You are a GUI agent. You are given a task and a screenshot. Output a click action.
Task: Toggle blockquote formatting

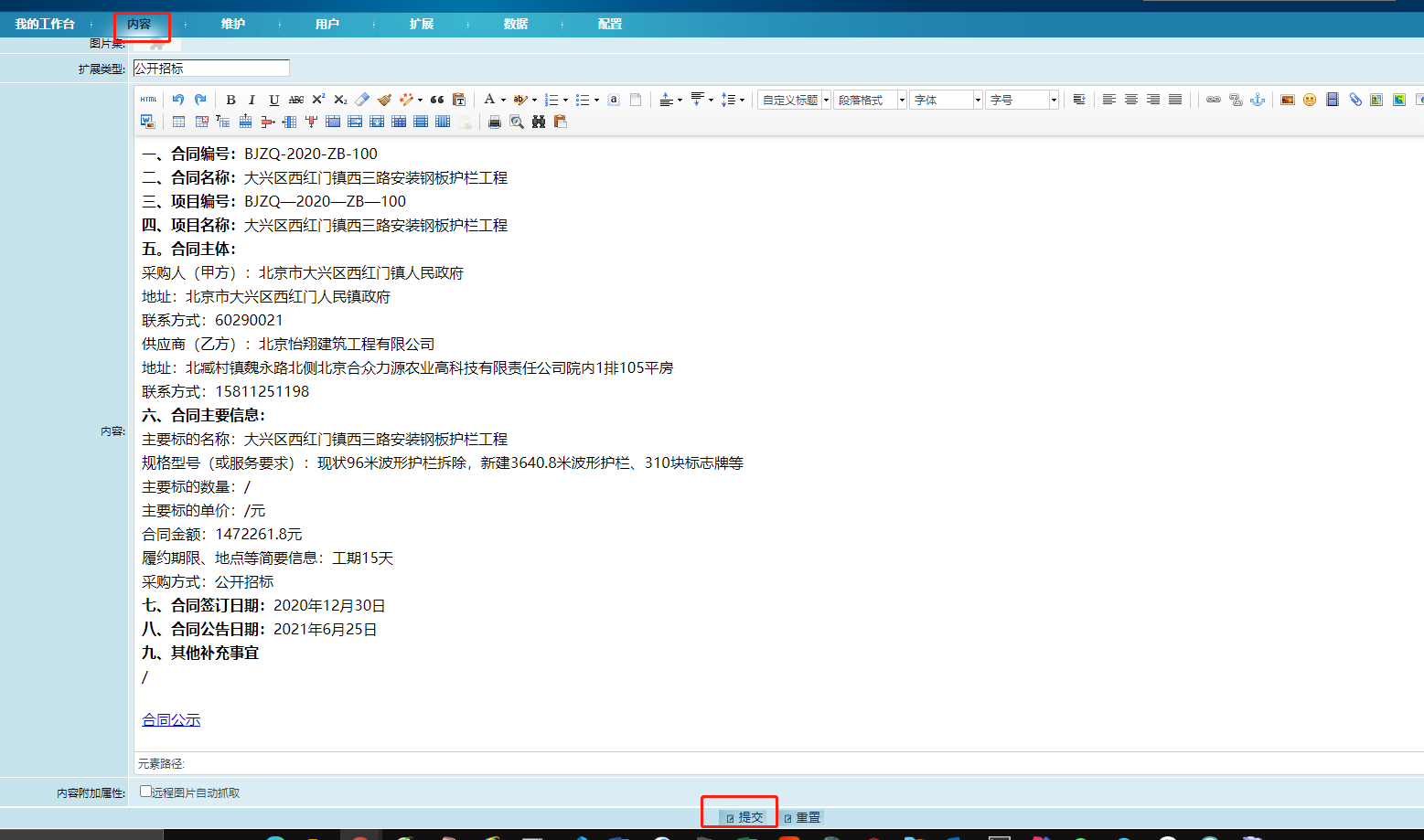437,100
